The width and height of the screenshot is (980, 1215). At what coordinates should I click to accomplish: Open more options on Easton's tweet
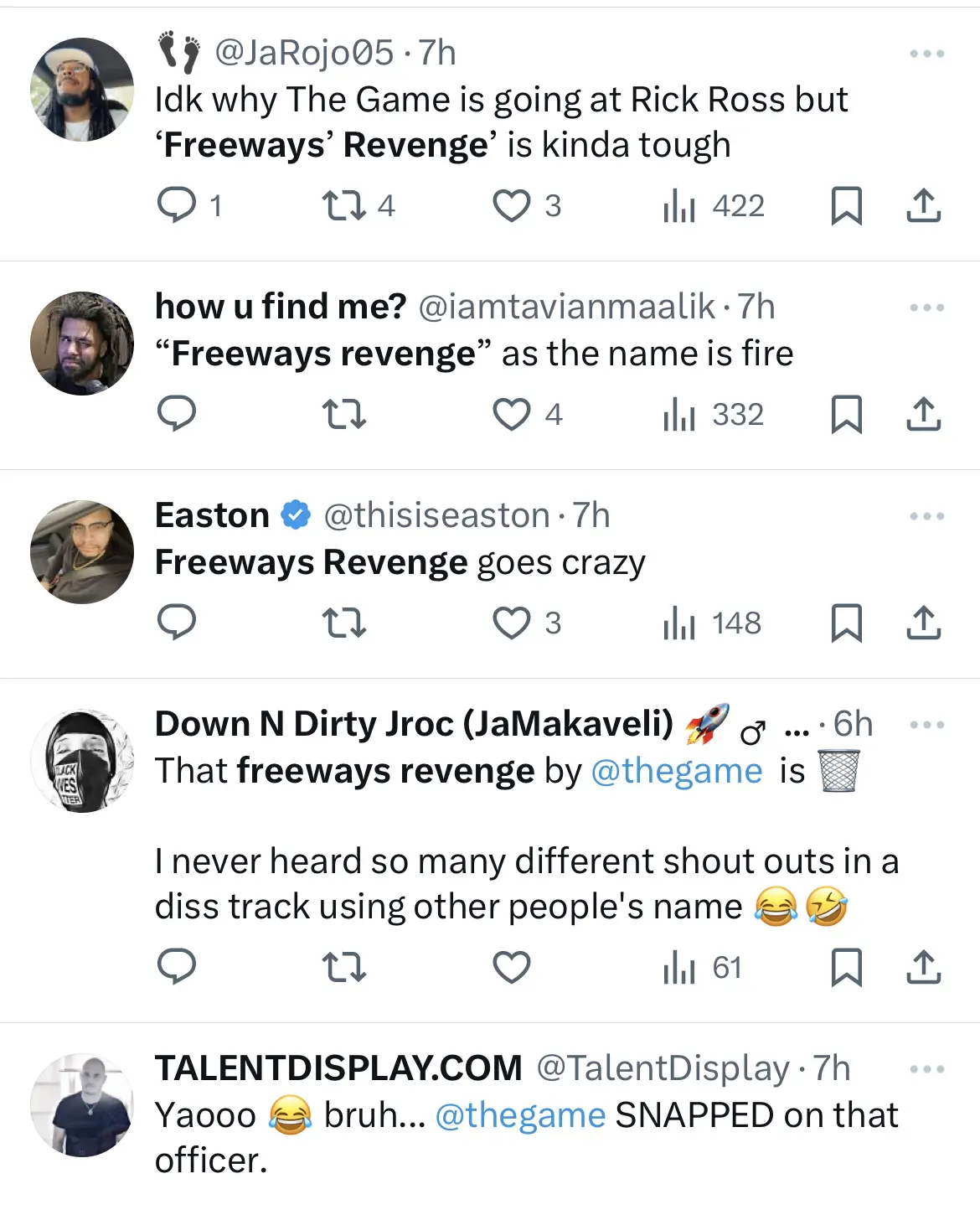pyautogui.click(x=926, y=516)
